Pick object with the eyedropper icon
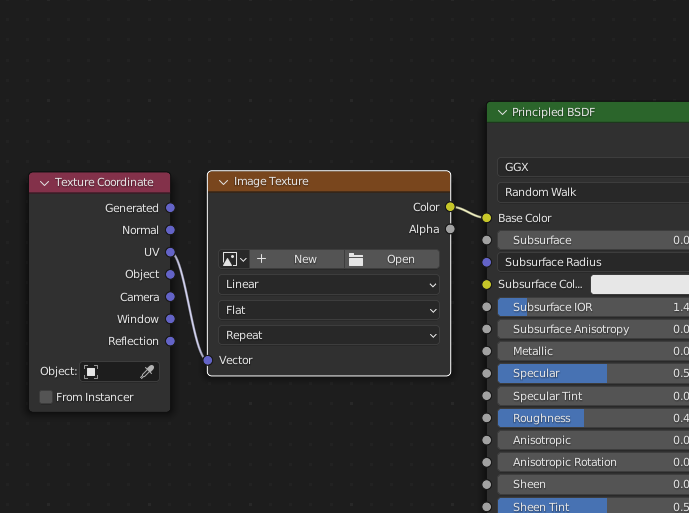The image size is (689, 513). [147, 371]
